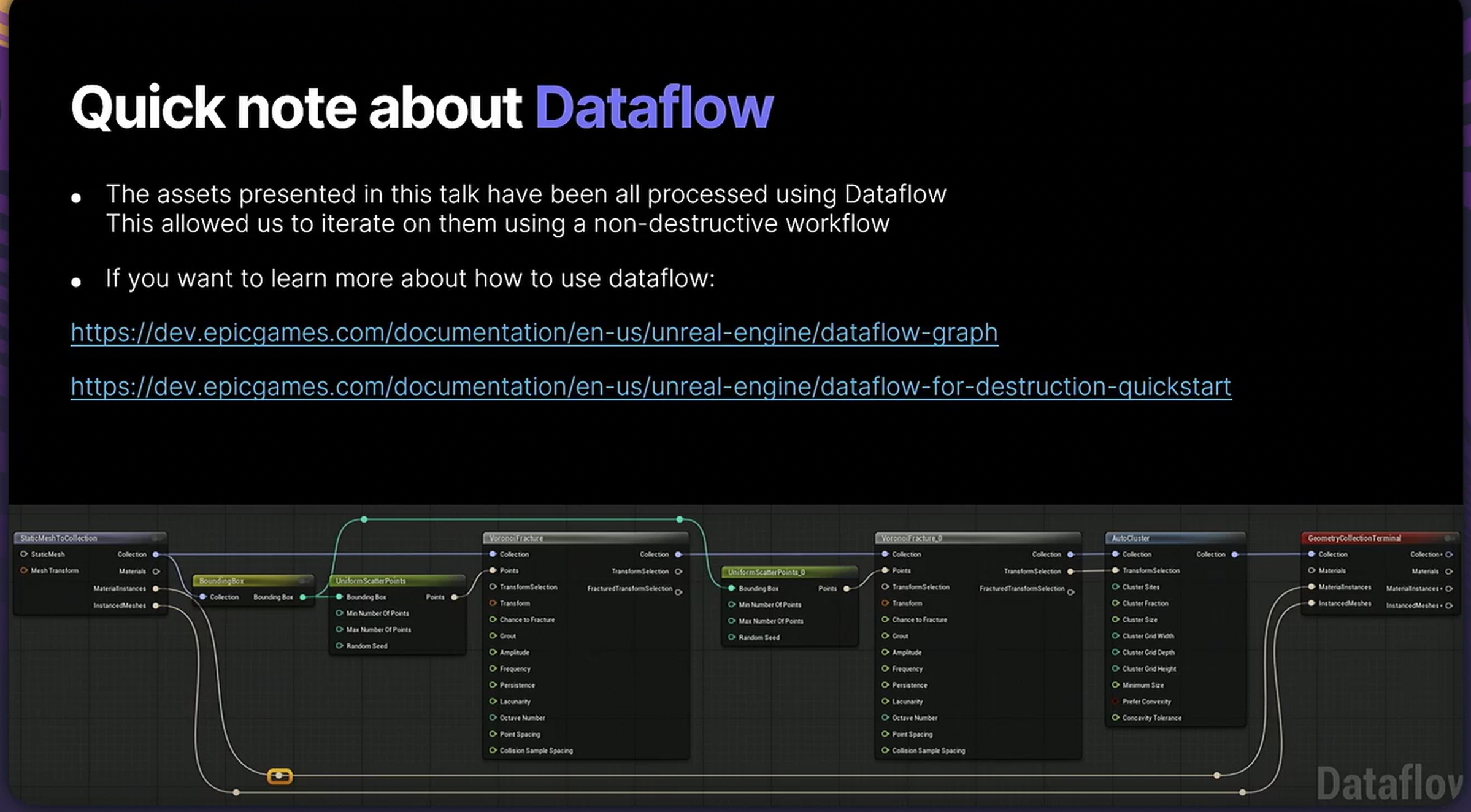1471x812 pixels.
Task: Click FracturedTransformSelection output pin on VoronoiFracture
Action: click(x=678, y=592)
